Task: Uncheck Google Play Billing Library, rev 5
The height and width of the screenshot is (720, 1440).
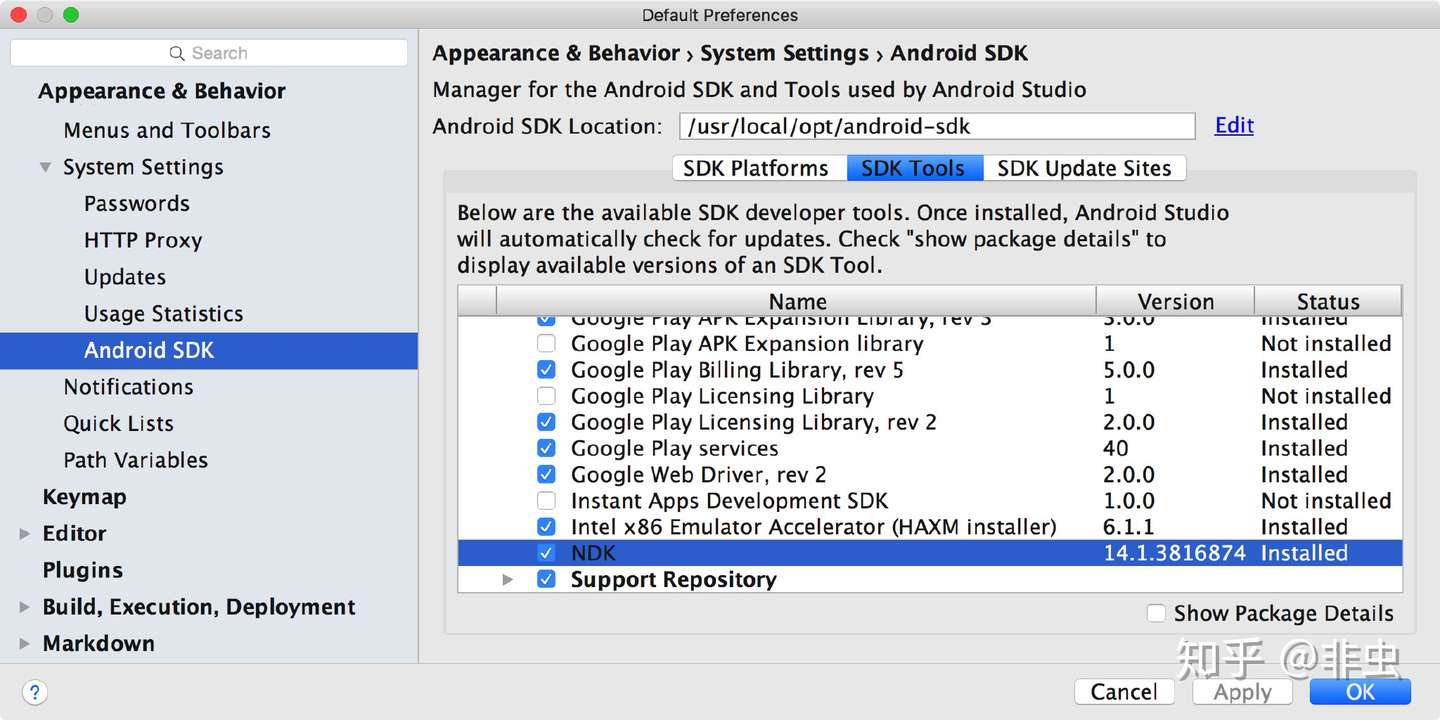Action: click(546, 370)
